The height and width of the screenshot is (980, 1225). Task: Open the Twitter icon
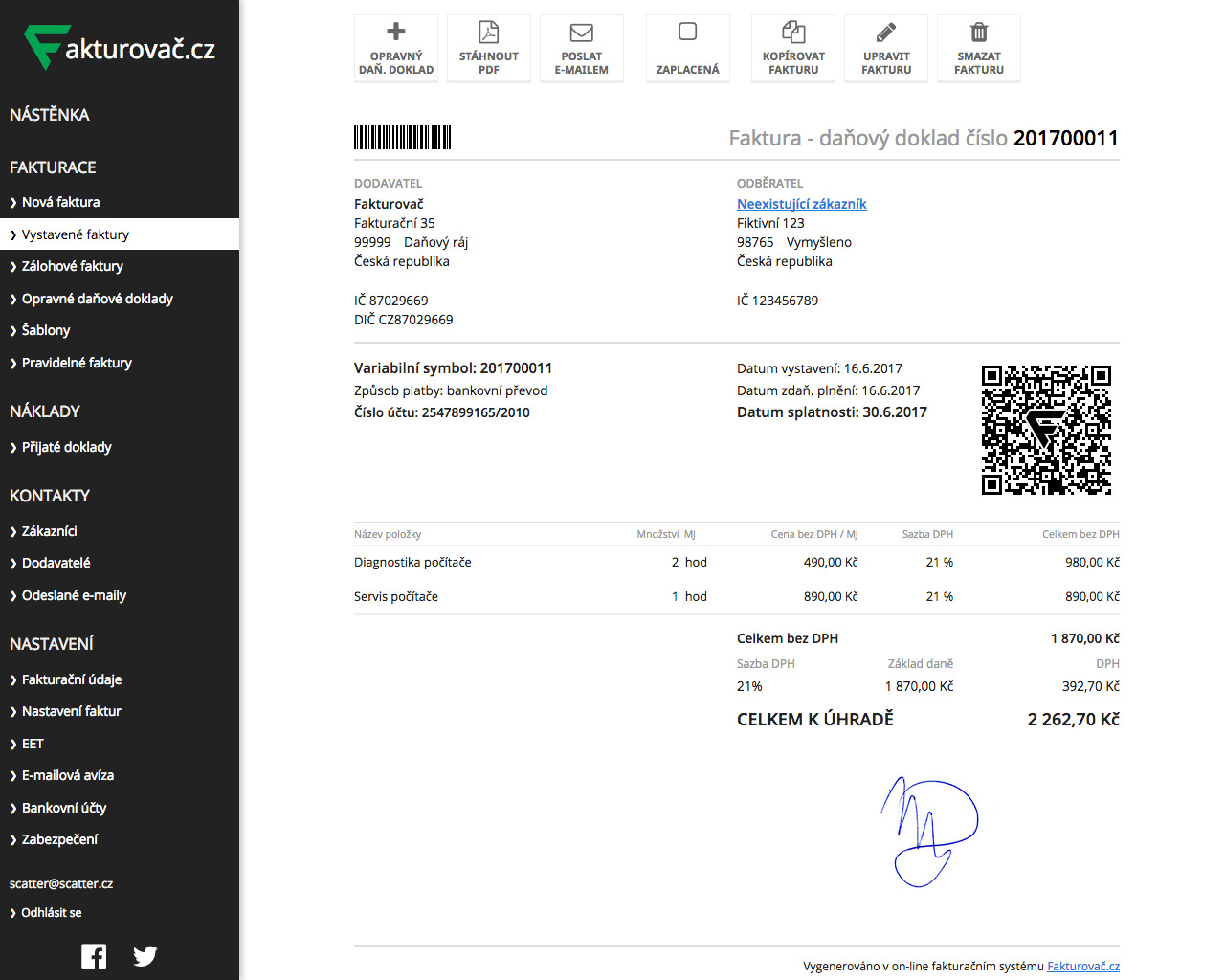(x=145, y=955)
